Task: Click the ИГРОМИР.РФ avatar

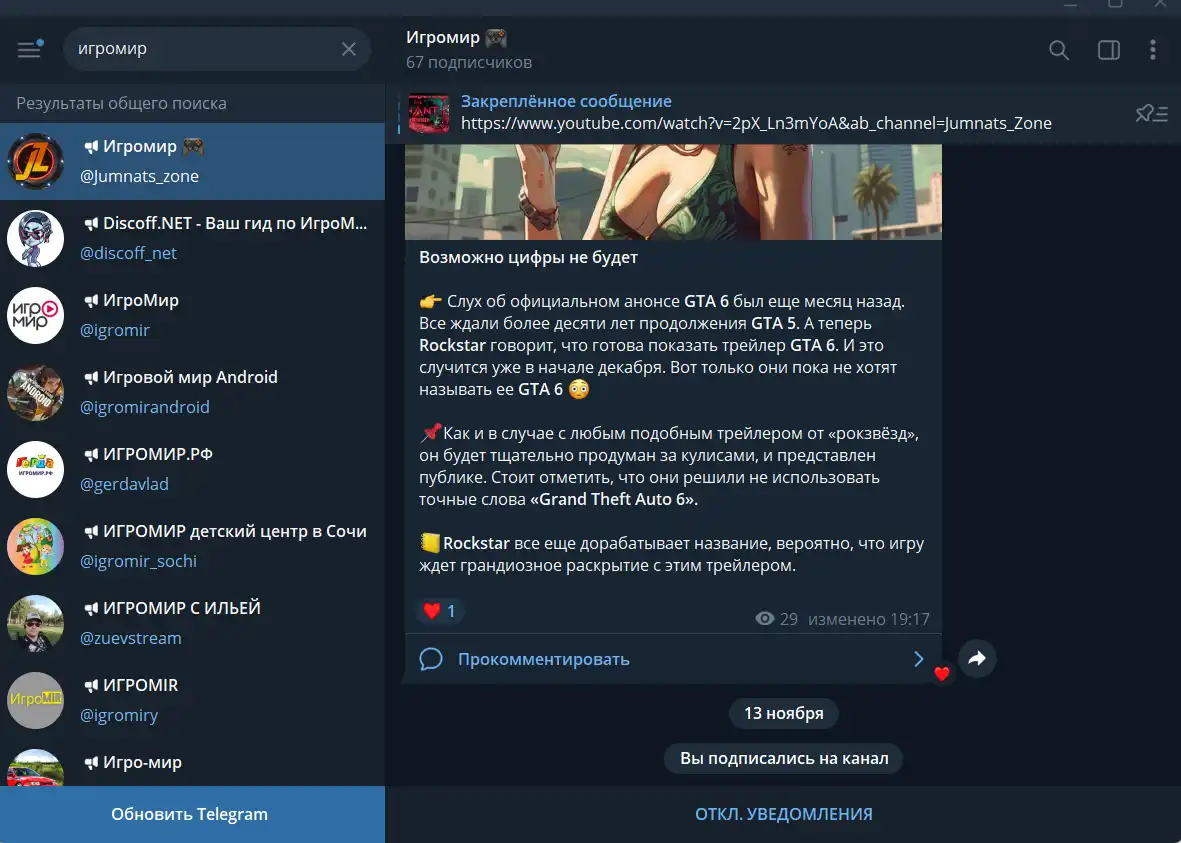Action: pos(35,469)
